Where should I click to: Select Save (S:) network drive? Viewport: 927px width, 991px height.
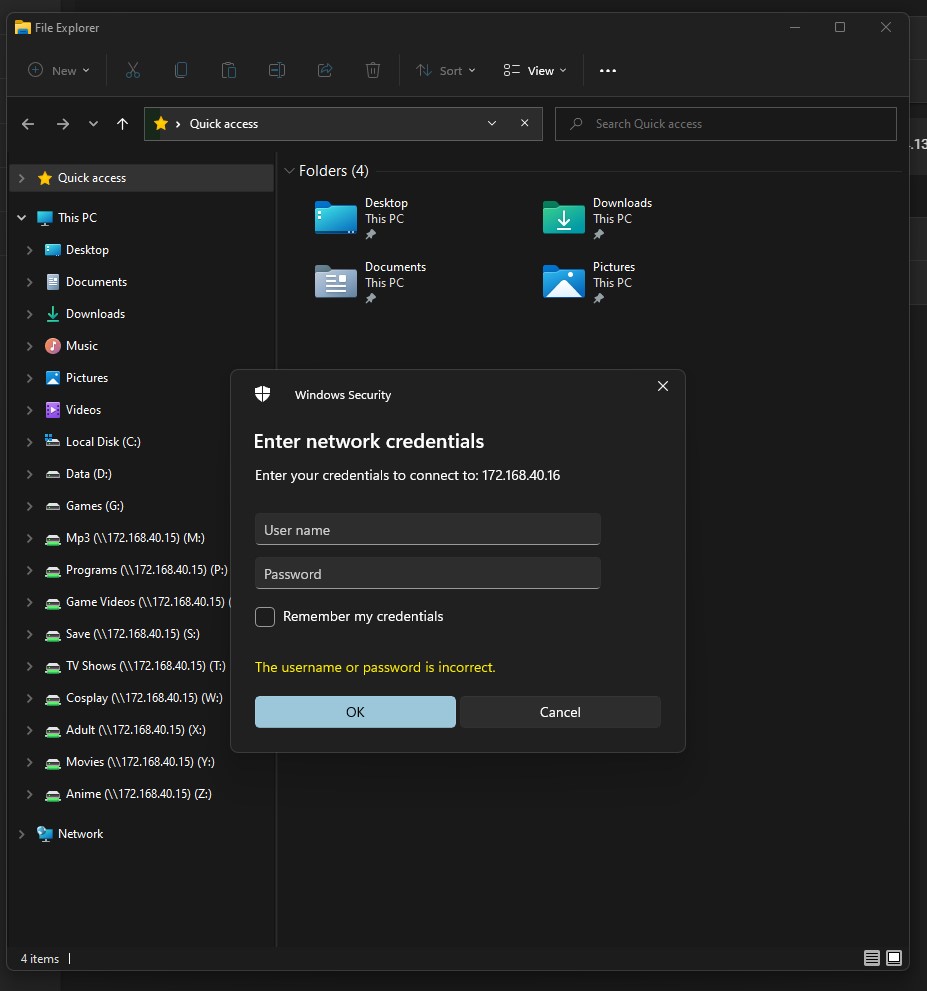pos(133,634)
